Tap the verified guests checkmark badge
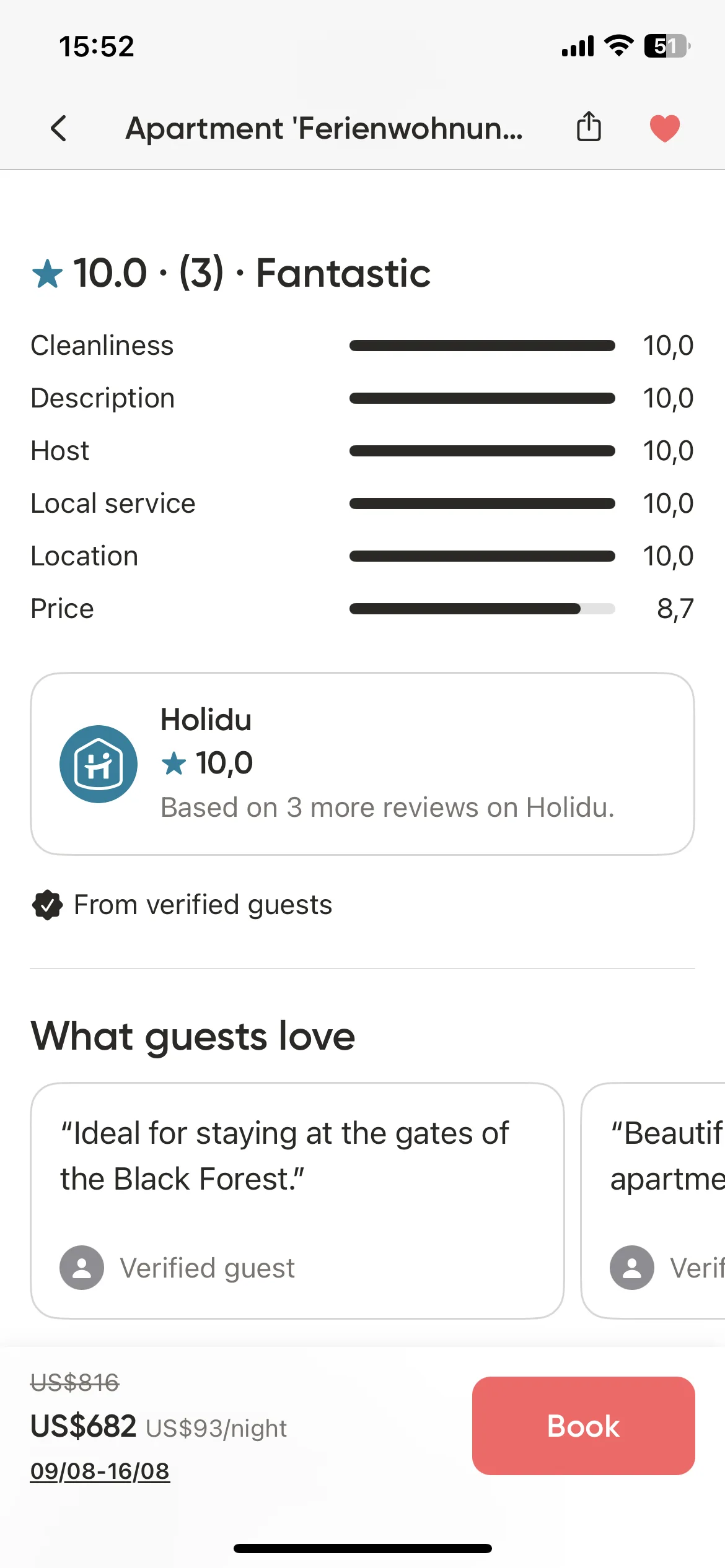 (x=47, y=905)
